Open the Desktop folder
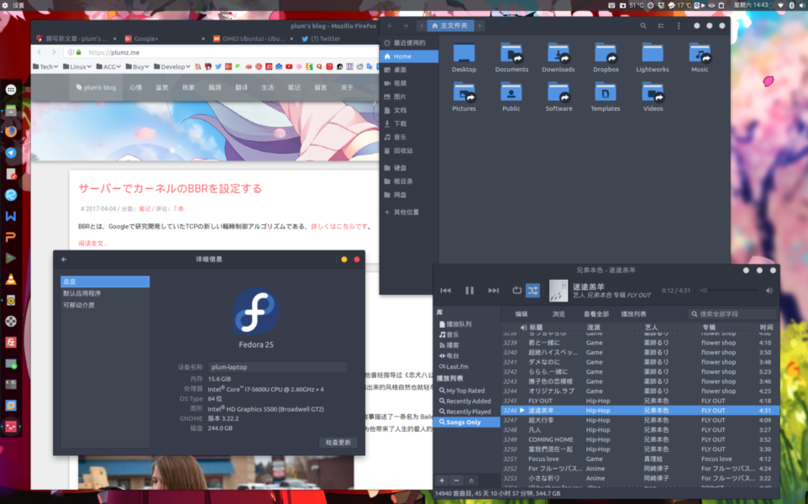 (464, 57)
